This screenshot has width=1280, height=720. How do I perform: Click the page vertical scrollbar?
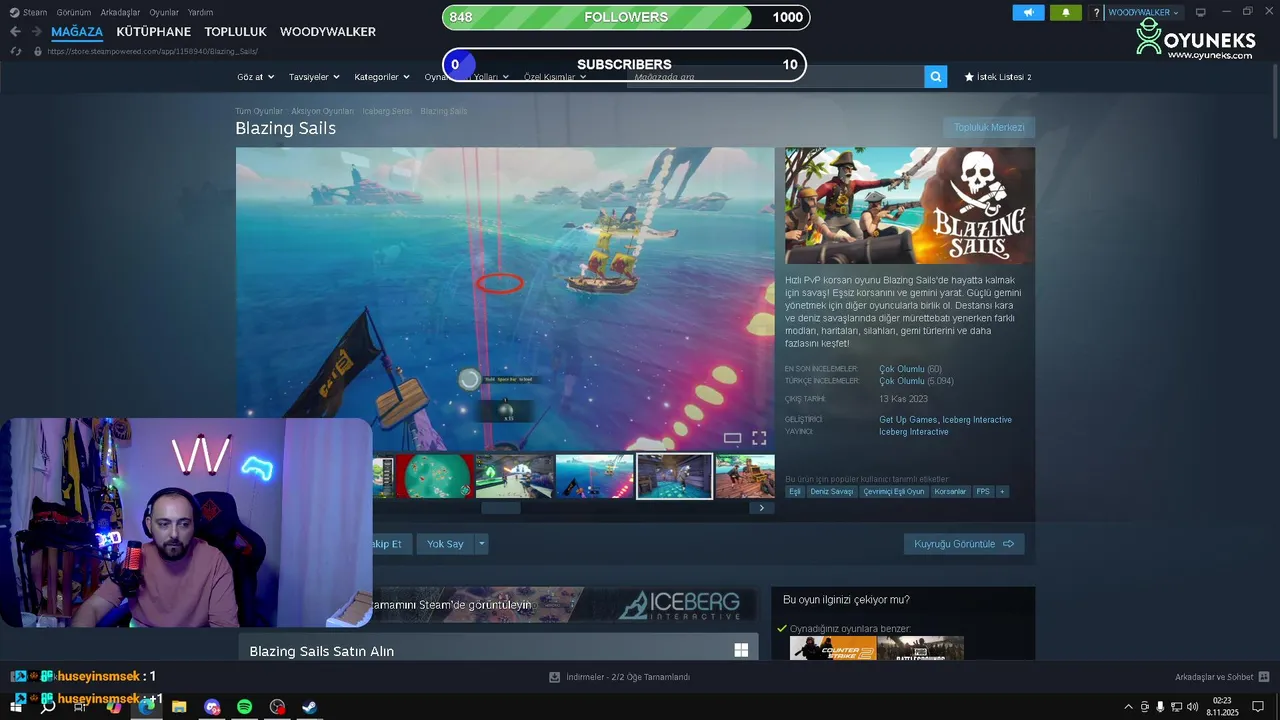point(1275,101)
